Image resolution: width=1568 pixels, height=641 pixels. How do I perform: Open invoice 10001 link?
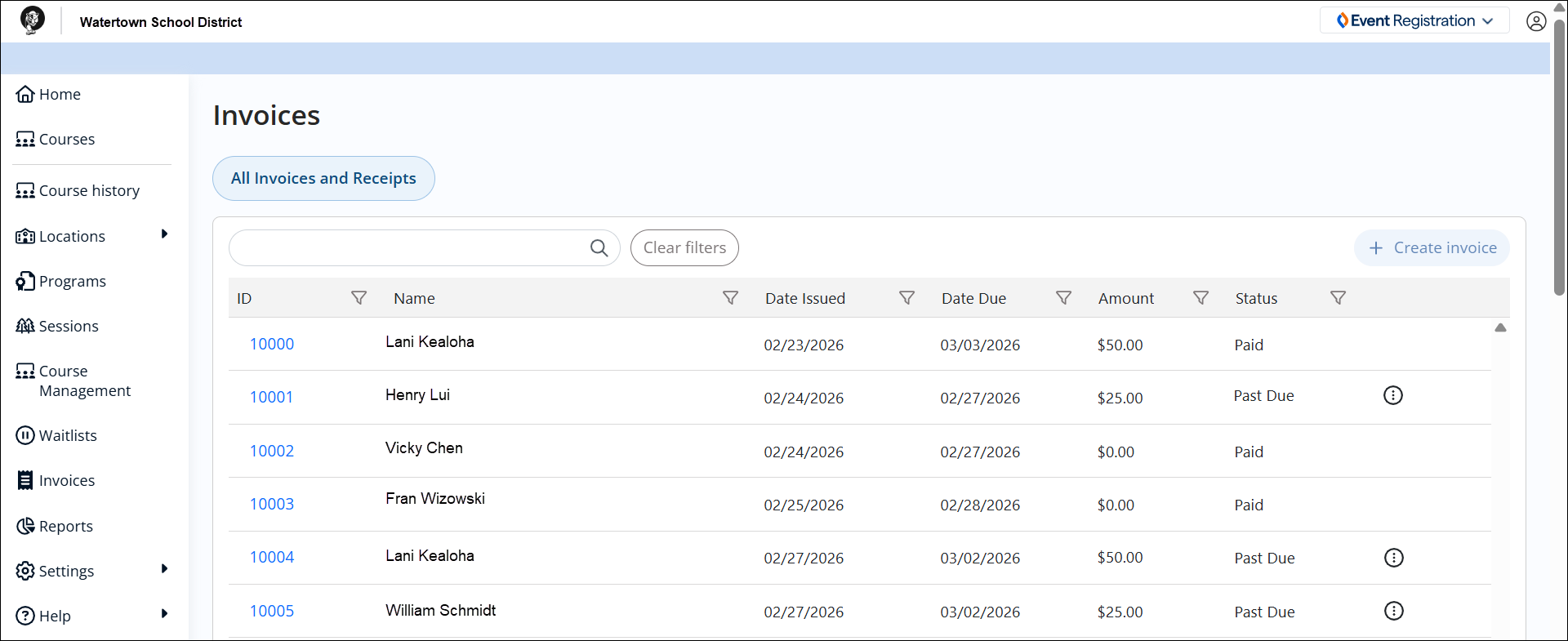271,397
